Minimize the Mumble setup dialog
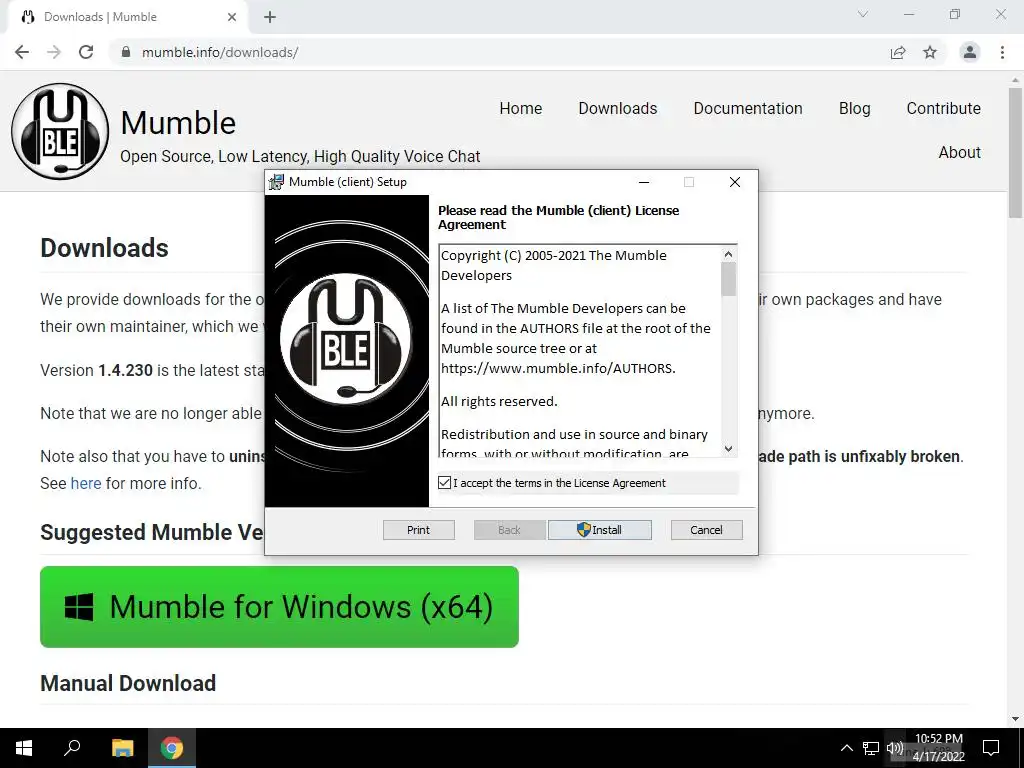 point(644,182)
